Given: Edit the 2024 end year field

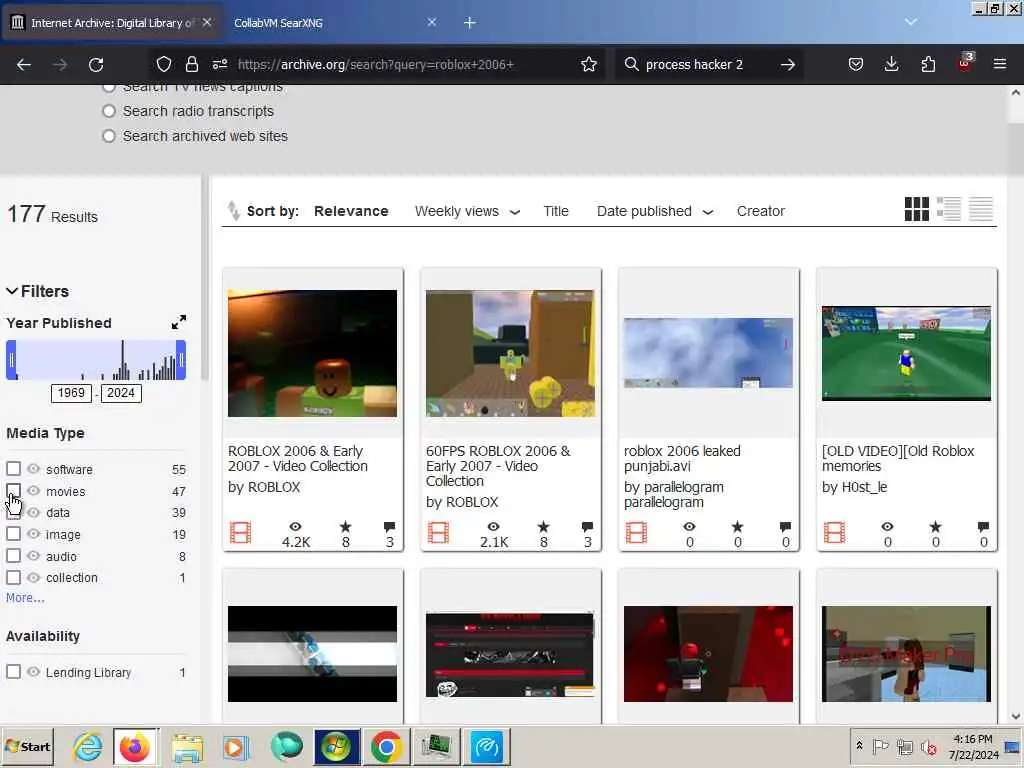Looking at the screenshot, I should [x=121, y=393].
